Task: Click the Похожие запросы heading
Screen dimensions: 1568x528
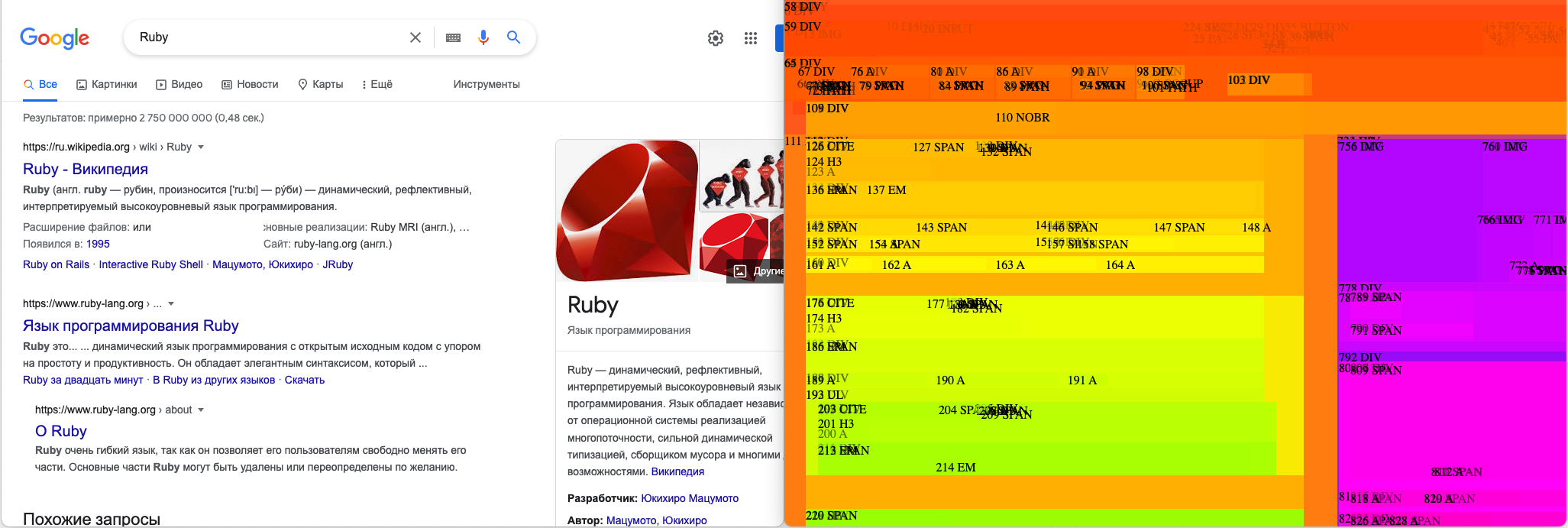Action: coord(92,520)
